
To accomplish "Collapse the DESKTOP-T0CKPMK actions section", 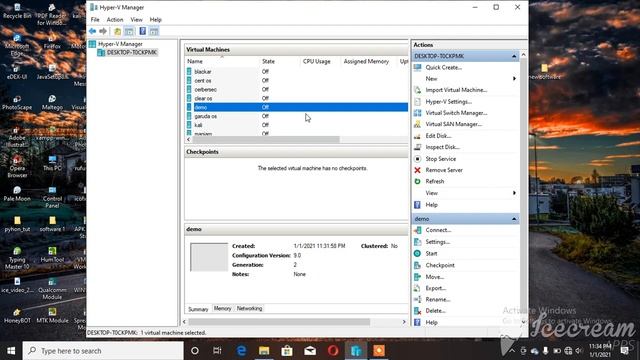I will pos(514,56).
